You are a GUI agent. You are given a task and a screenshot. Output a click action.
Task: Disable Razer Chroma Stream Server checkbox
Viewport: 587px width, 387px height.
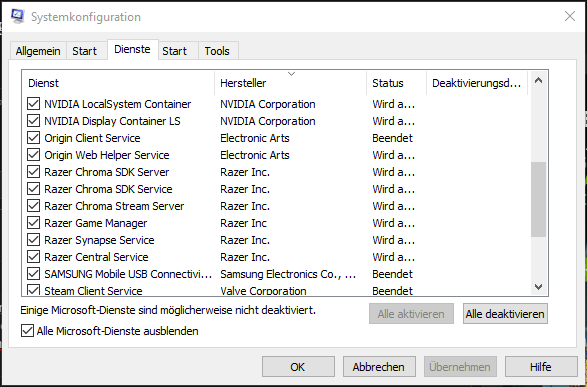tap(33, 206)
